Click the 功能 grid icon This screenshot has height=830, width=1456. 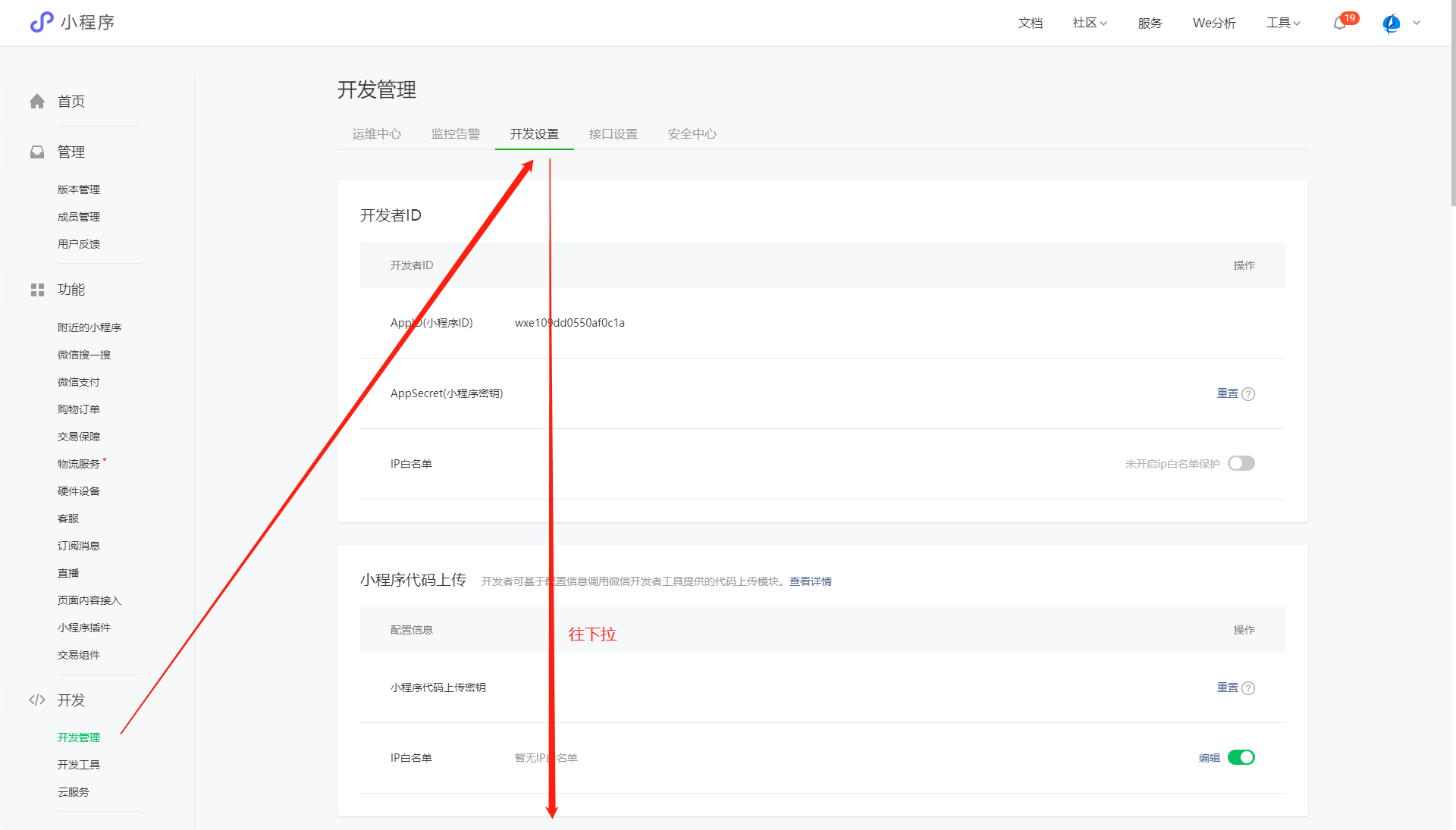37,290
